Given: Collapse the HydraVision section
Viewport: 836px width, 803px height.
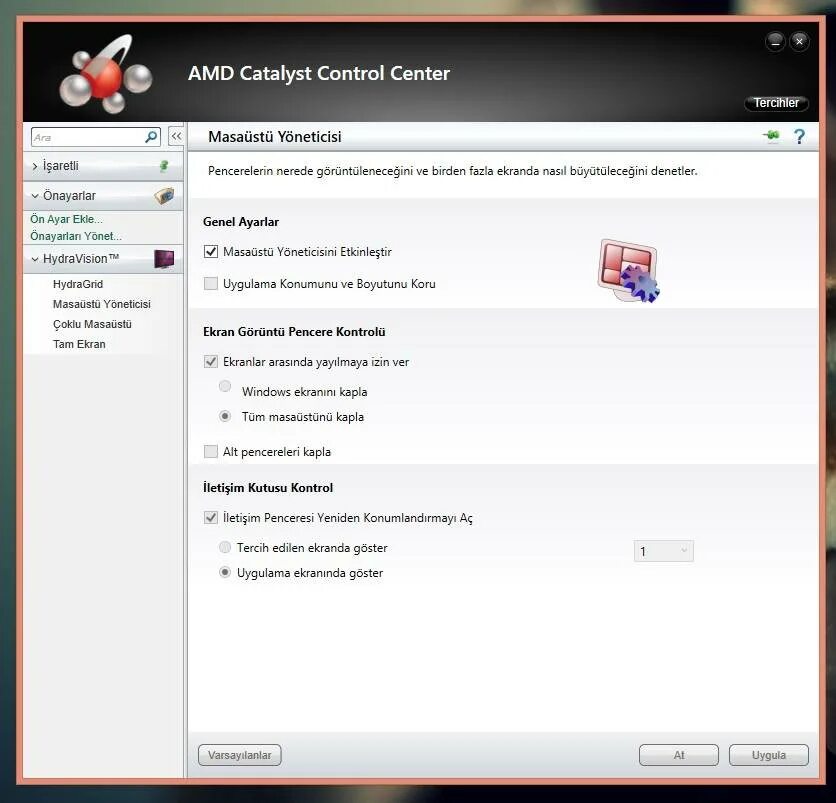Looking at the screenshot, I should click(35, 259).
